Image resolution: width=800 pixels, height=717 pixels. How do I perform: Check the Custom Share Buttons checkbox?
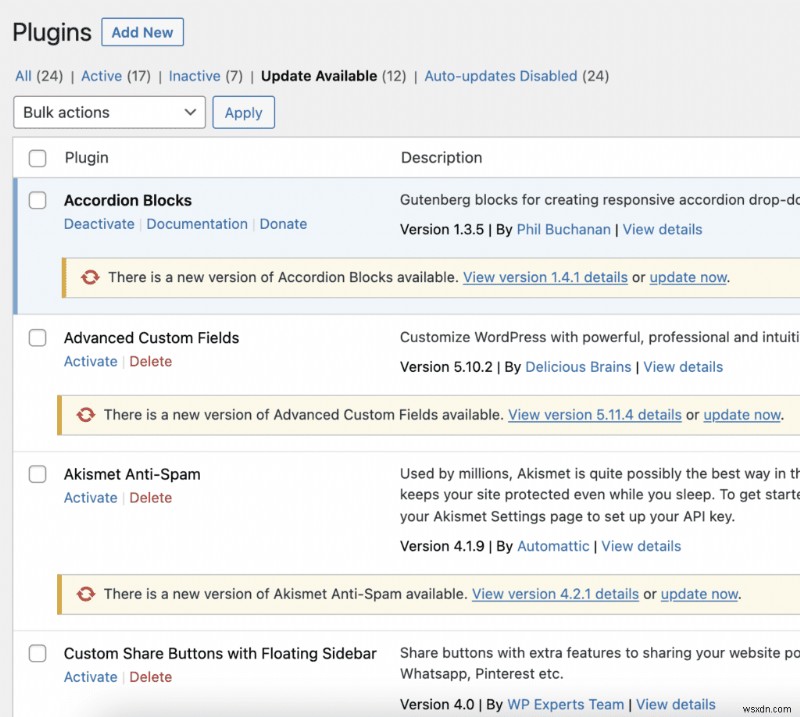(x=37, y=653)
